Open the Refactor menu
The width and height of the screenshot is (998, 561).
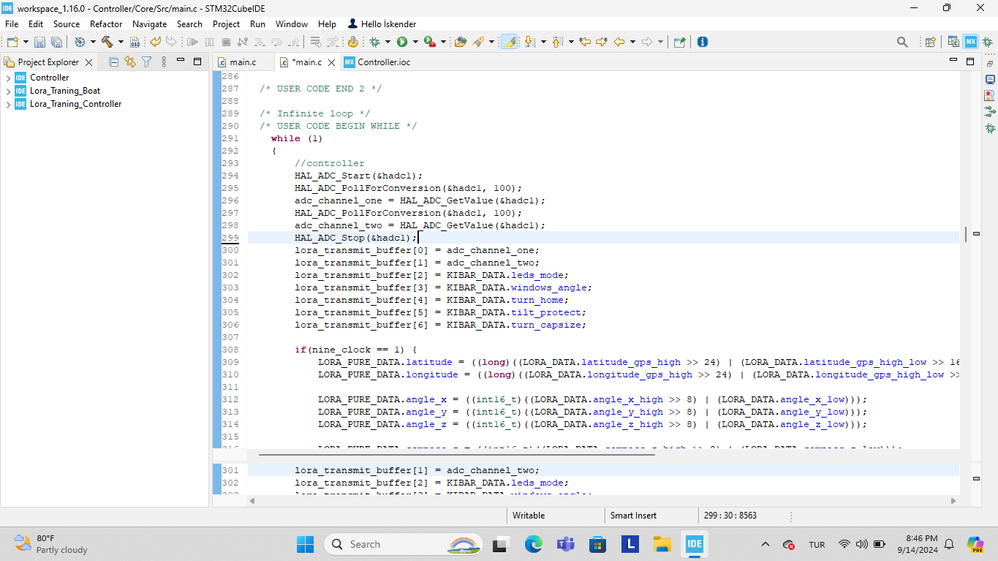106,24
